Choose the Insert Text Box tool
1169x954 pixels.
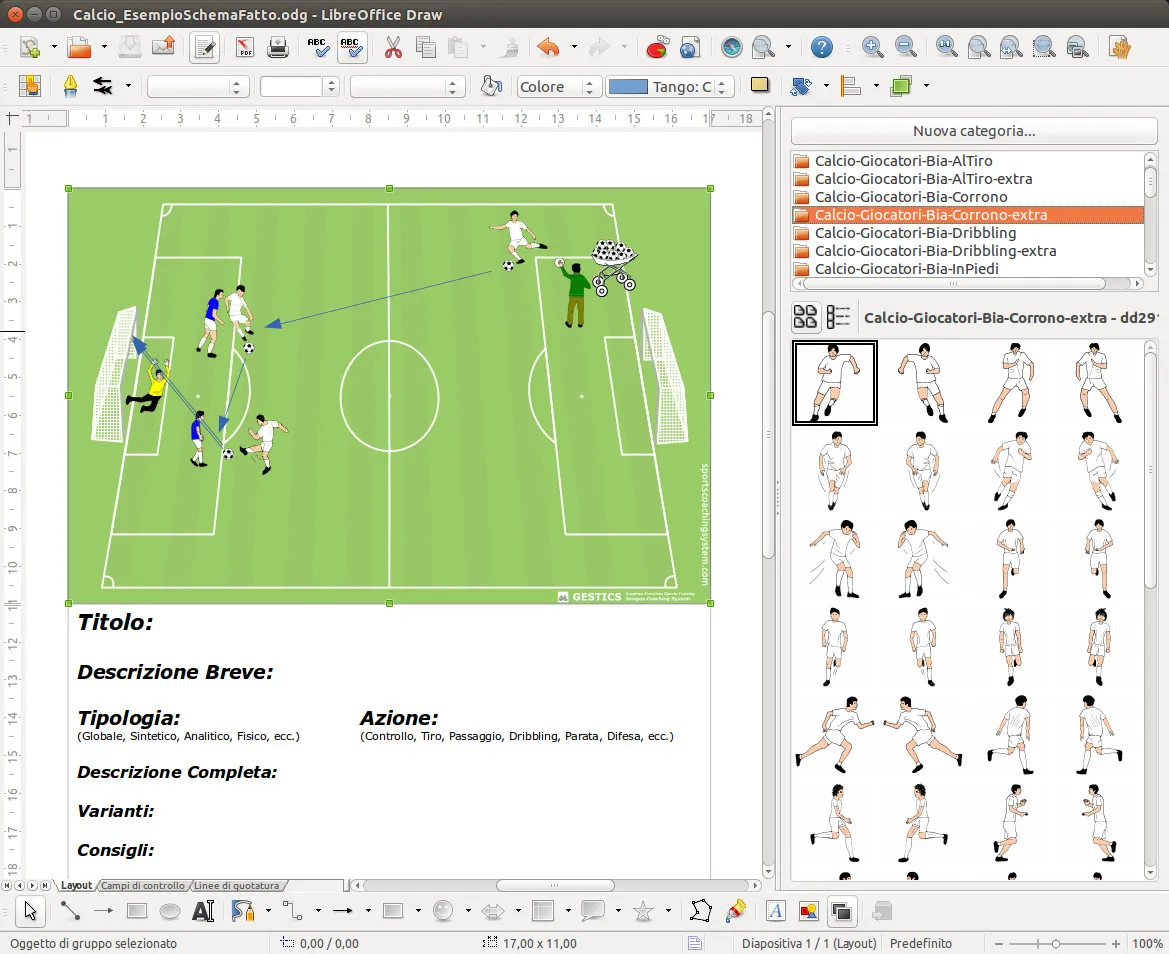click(204, 911)
